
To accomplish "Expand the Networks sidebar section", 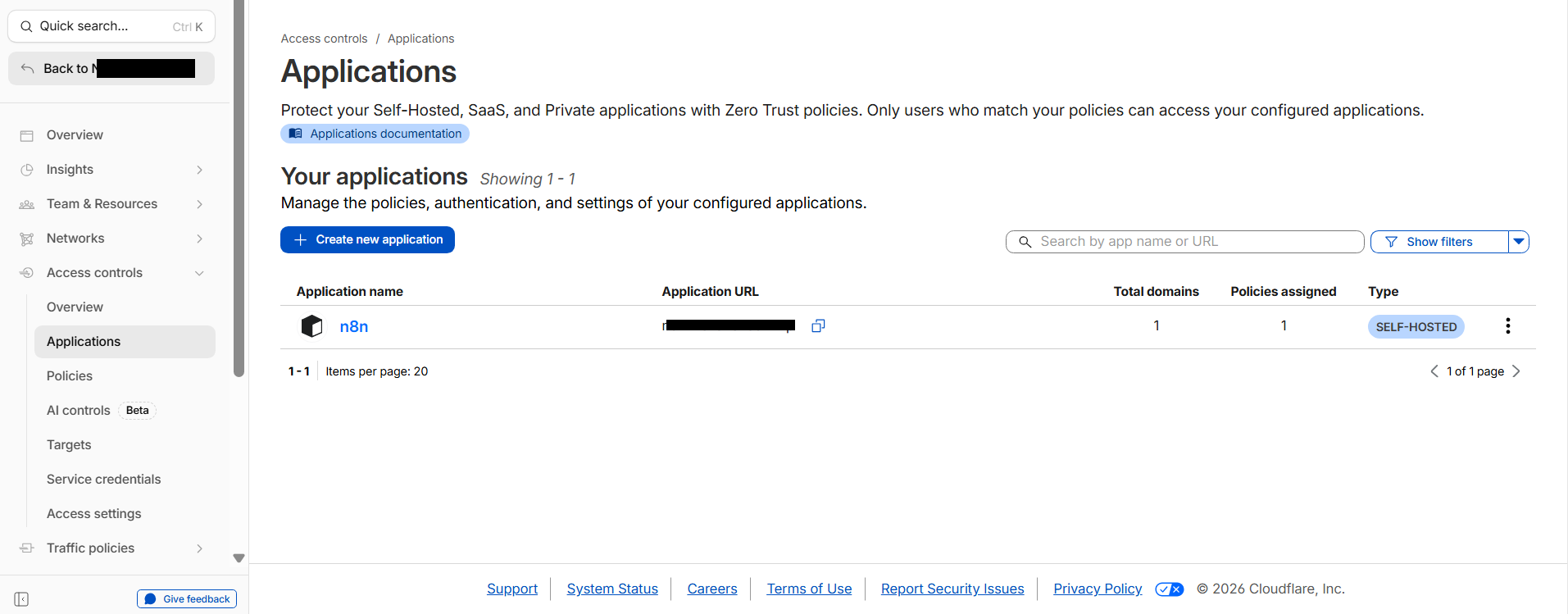I will 199,239.
